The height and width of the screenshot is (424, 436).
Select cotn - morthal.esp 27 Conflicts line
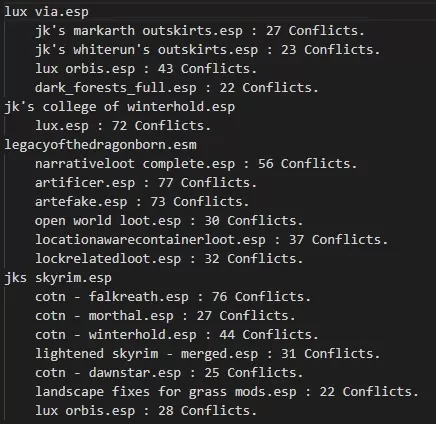[x=165, y=316]
